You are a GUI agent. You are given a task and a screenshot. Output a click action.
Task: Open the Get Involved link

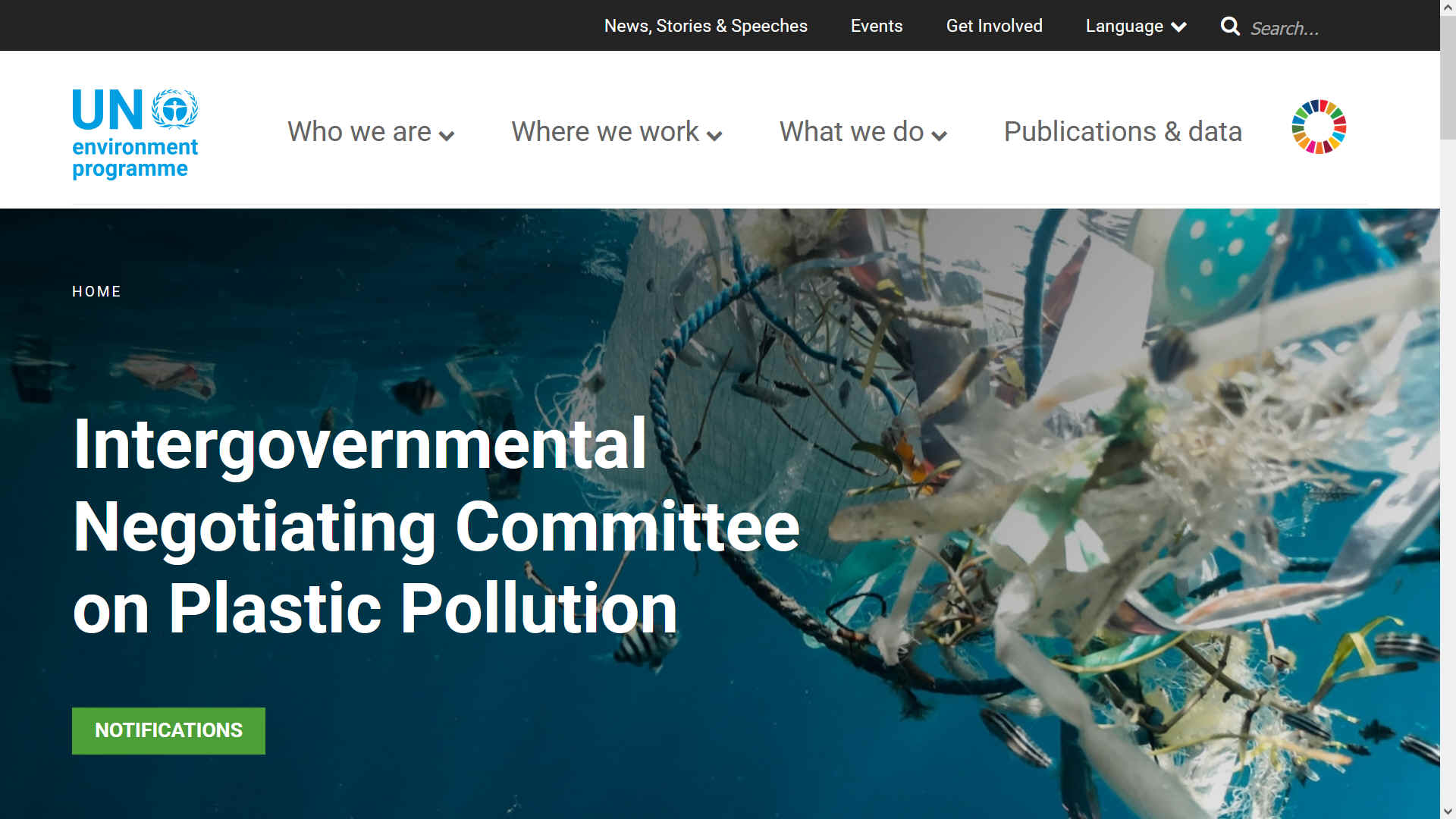(993, 26)
